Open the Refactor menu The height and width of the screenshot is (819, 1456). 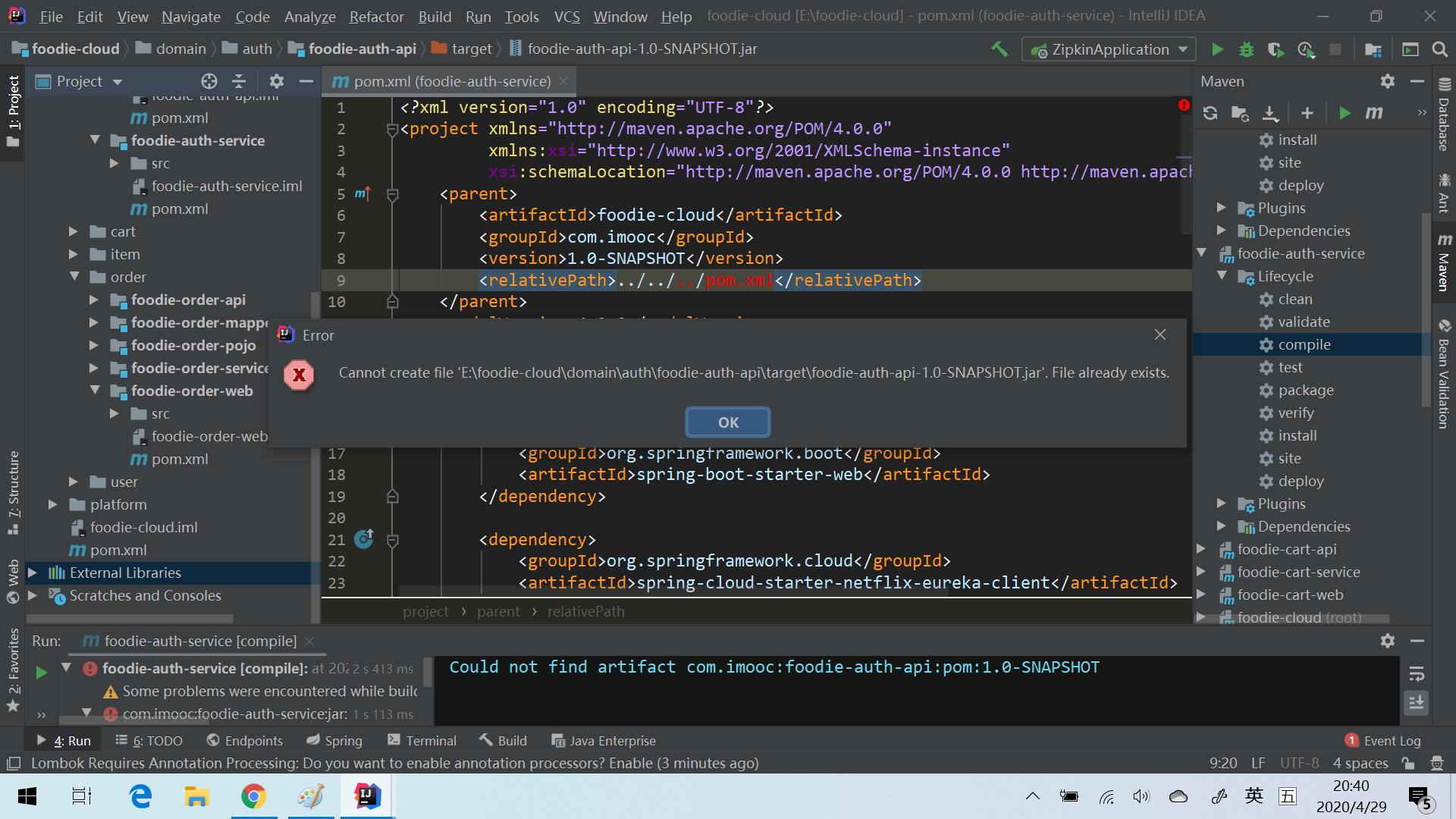click(x=376, y=16)
